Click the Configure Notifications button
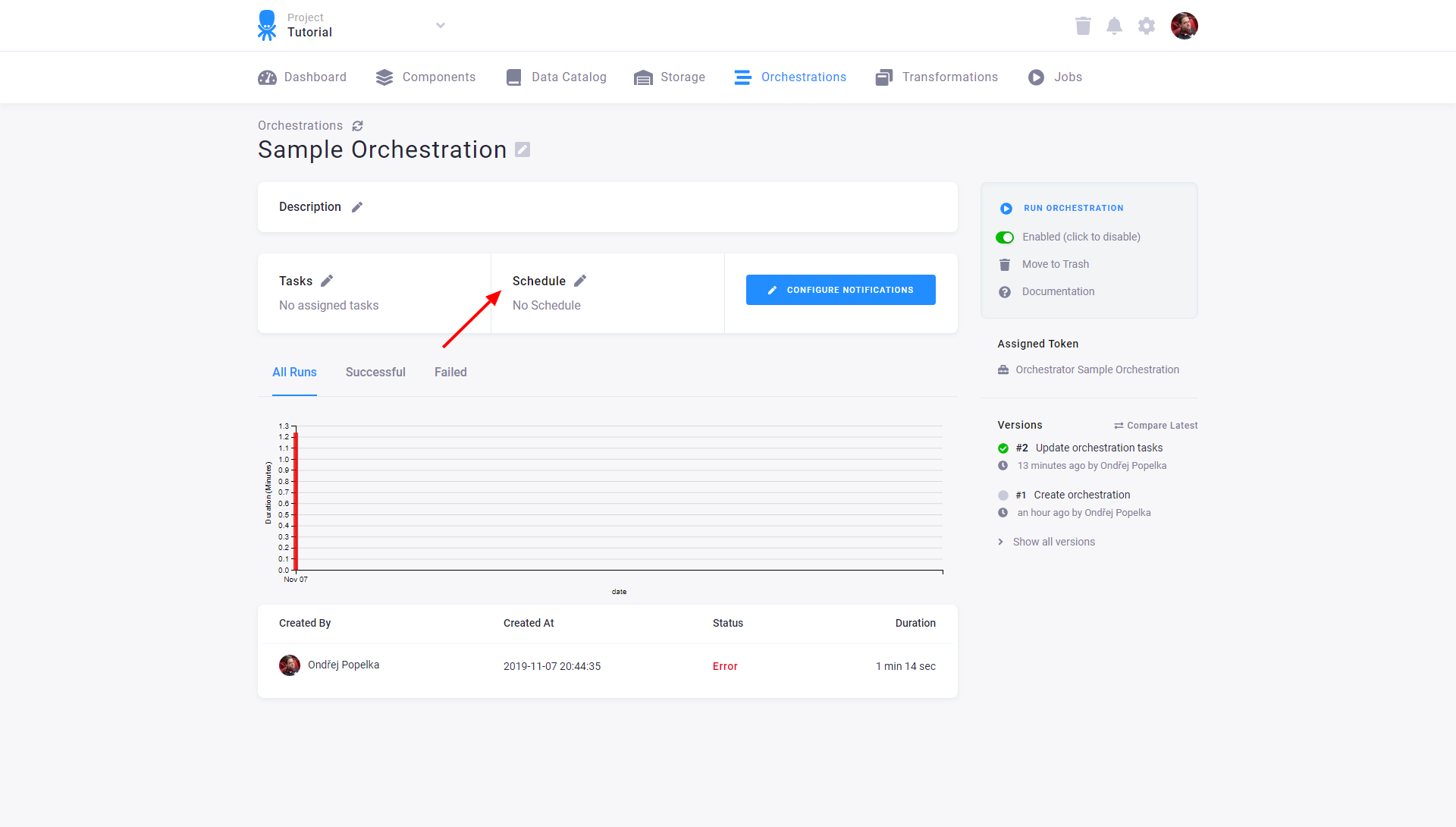 [x=840, y=289]
